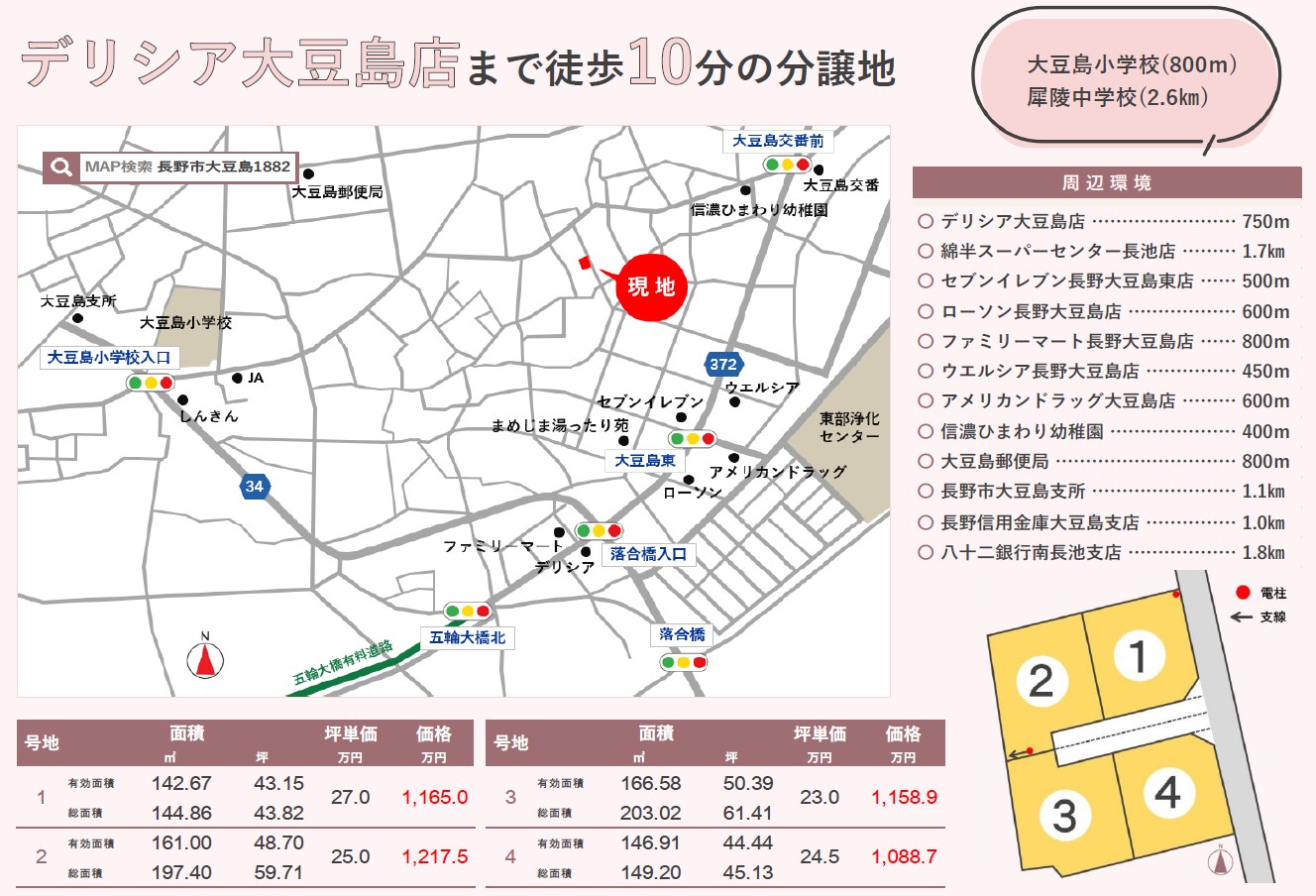Click the 周辺環境 header bar
Image resolution: width=1316 pixels, height=896 pixels.
(1107, 182)
